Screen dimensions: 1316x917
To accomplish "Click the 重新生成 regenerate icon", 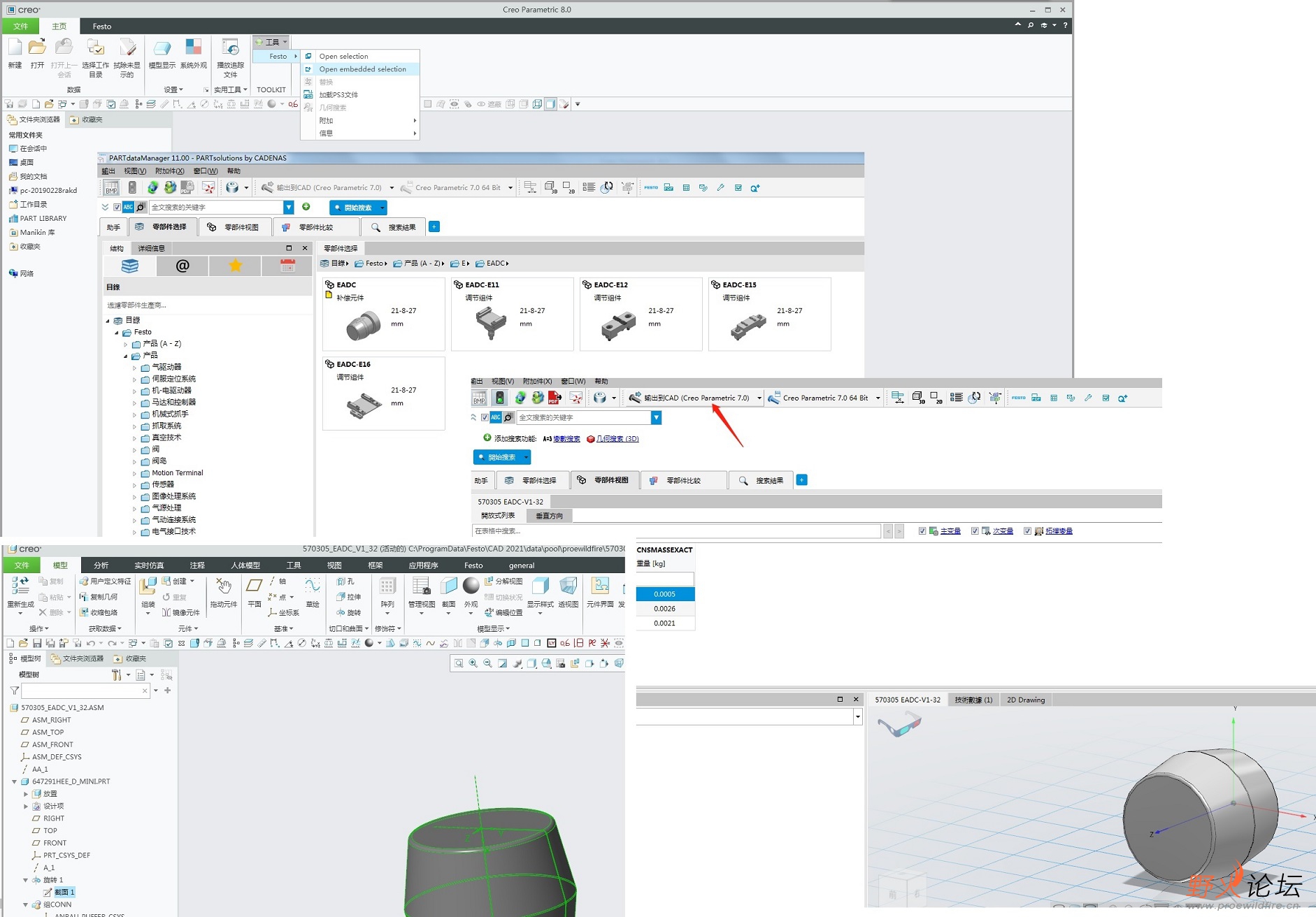I will [x=20, y=586].
